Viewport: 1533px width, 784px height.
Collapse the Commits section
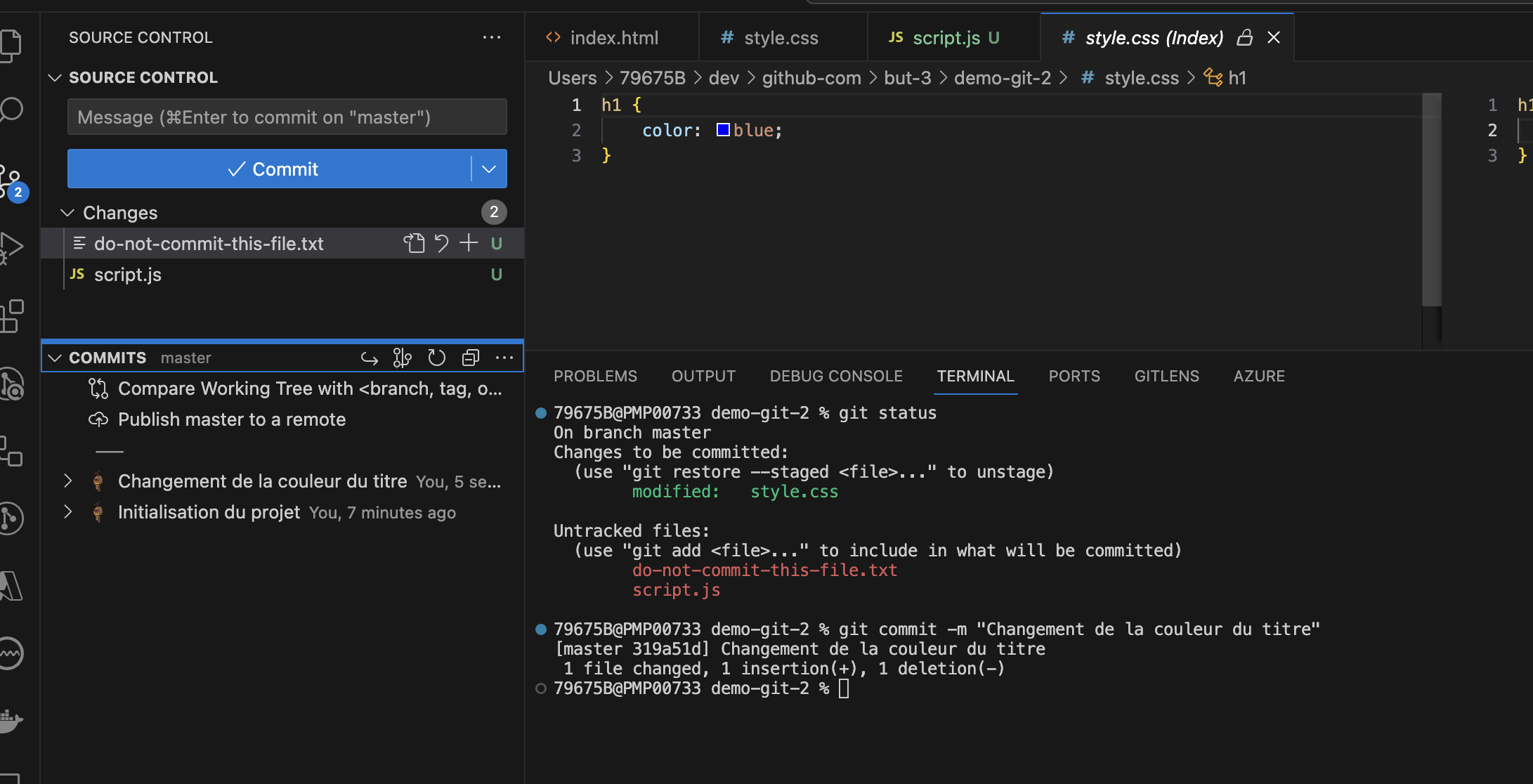pos(55,358)
